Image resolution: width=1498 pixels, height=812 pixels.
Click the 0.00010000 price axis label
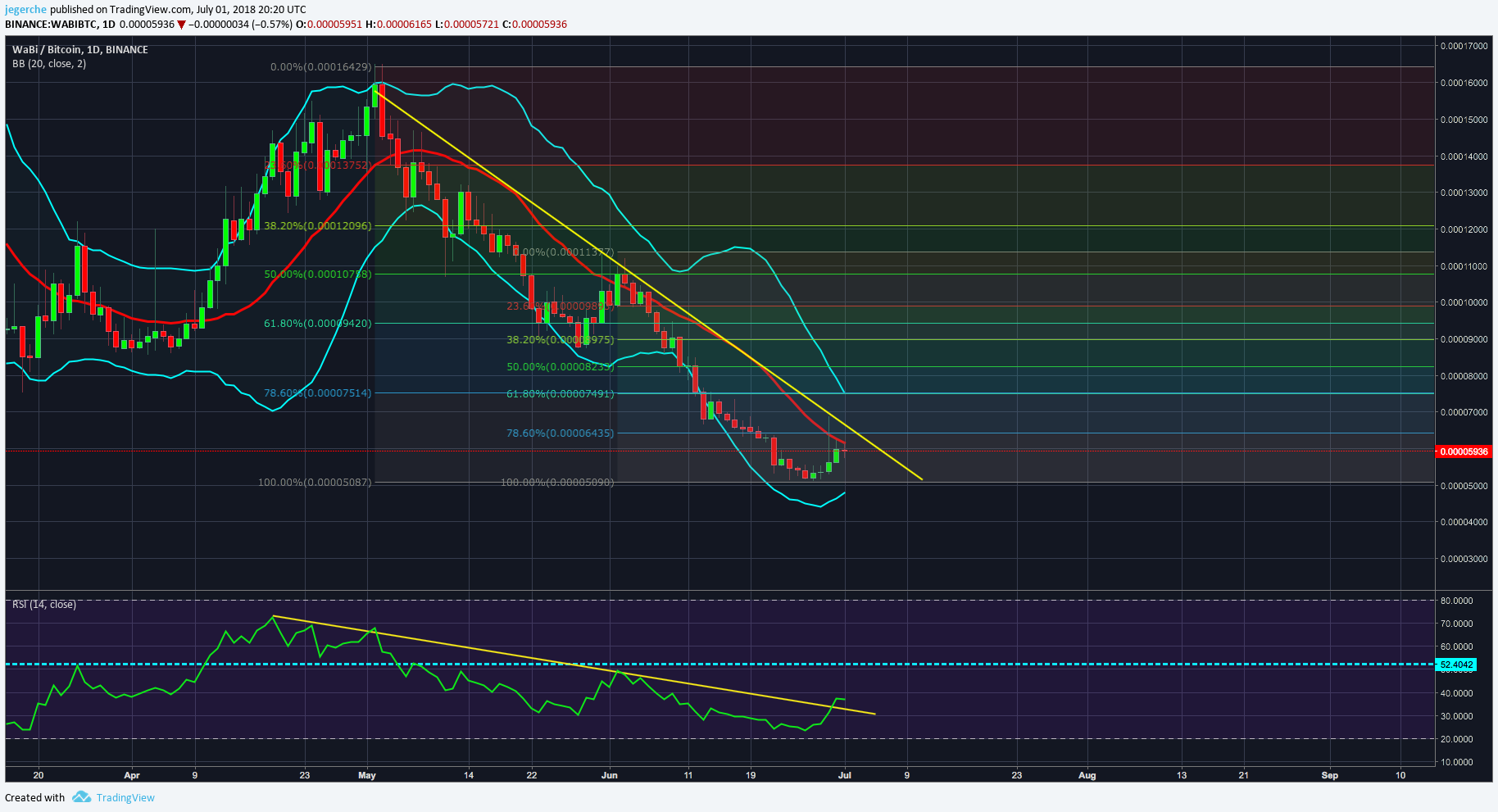pos(1464,302)
